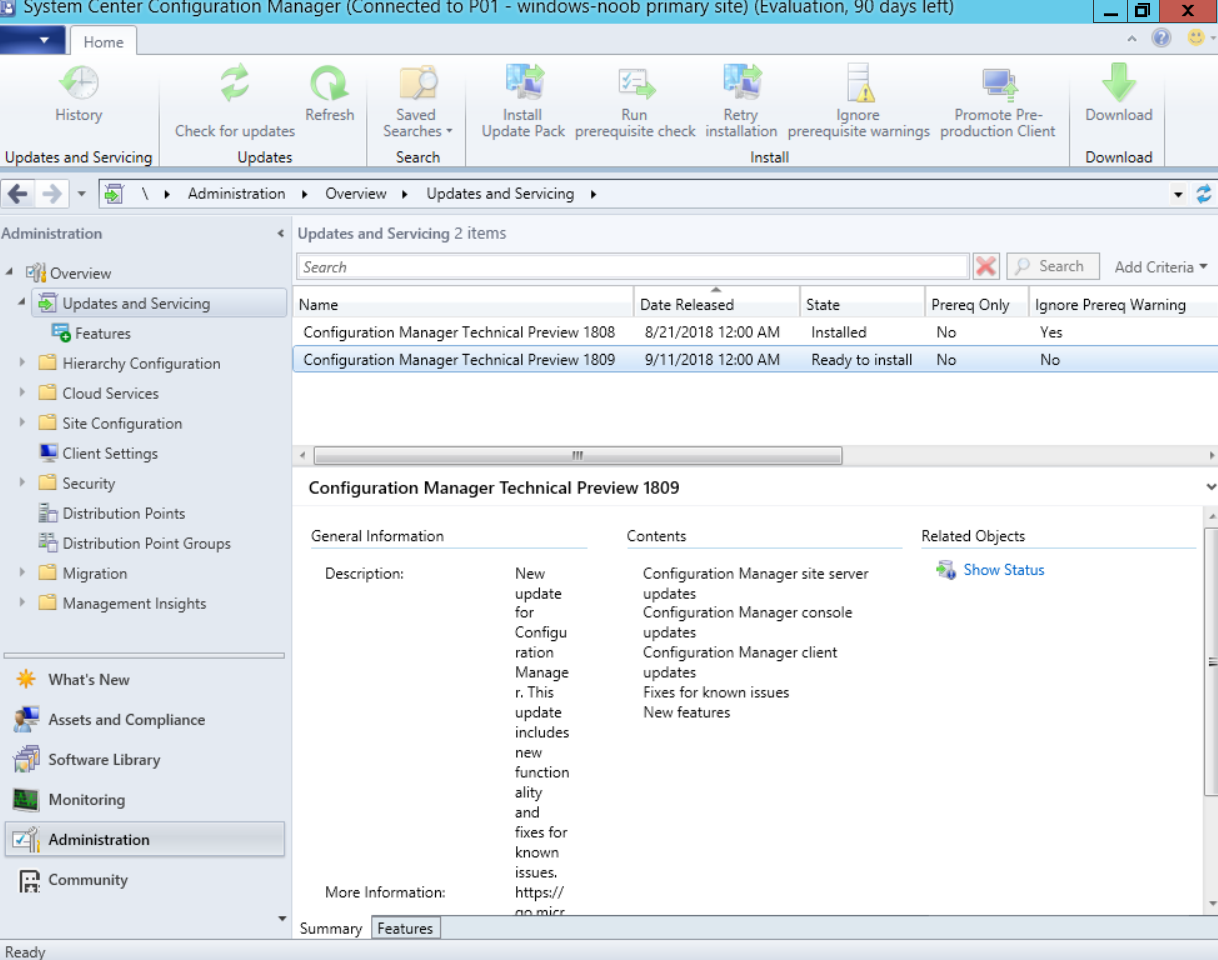1218x960 pixels.
Task: Click the ribbon help question icon
Action: (1161, 38)
